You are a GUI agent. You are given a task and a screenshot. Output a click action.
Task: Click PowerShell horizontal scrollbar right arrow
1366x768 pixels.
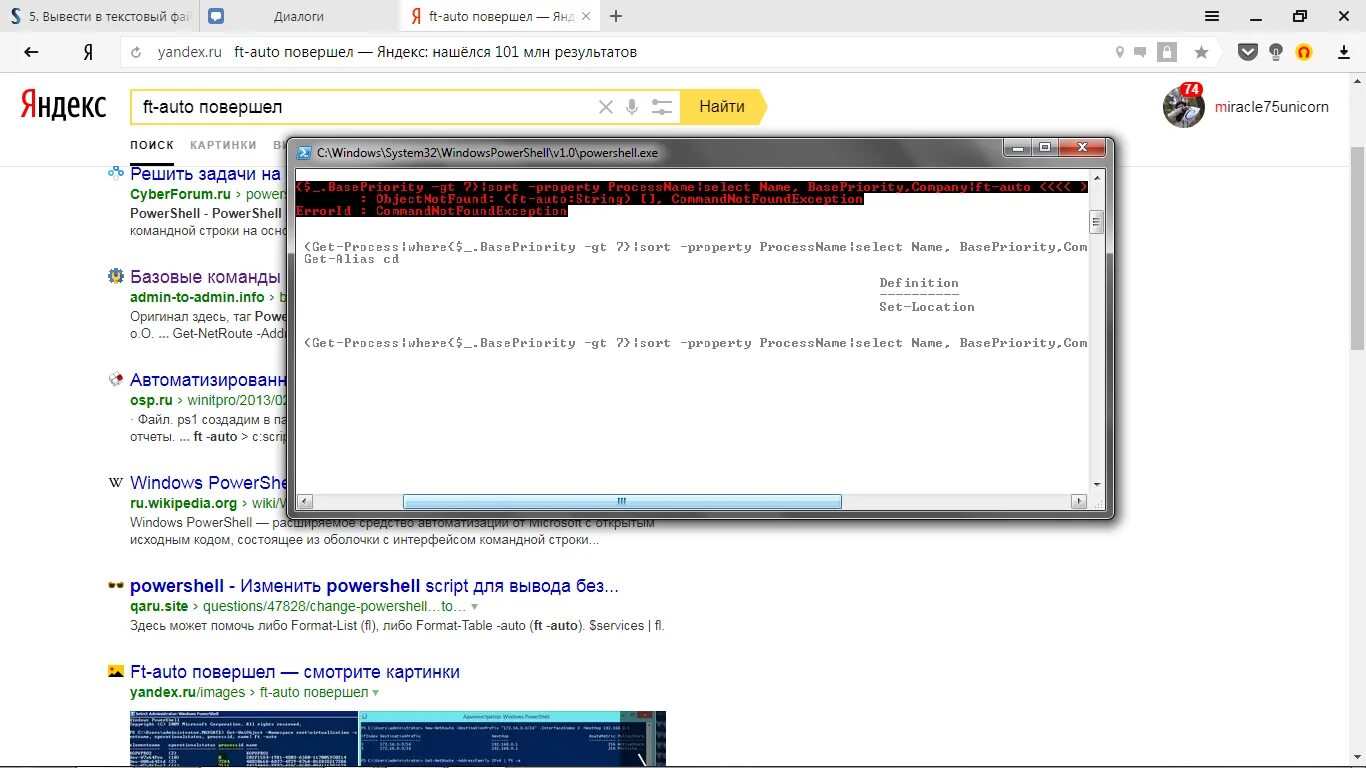click(1079, 501)
